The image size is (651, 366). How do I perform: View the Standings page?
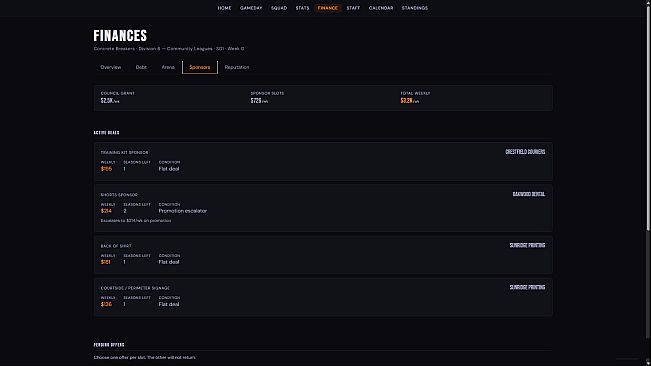(414, 8)
